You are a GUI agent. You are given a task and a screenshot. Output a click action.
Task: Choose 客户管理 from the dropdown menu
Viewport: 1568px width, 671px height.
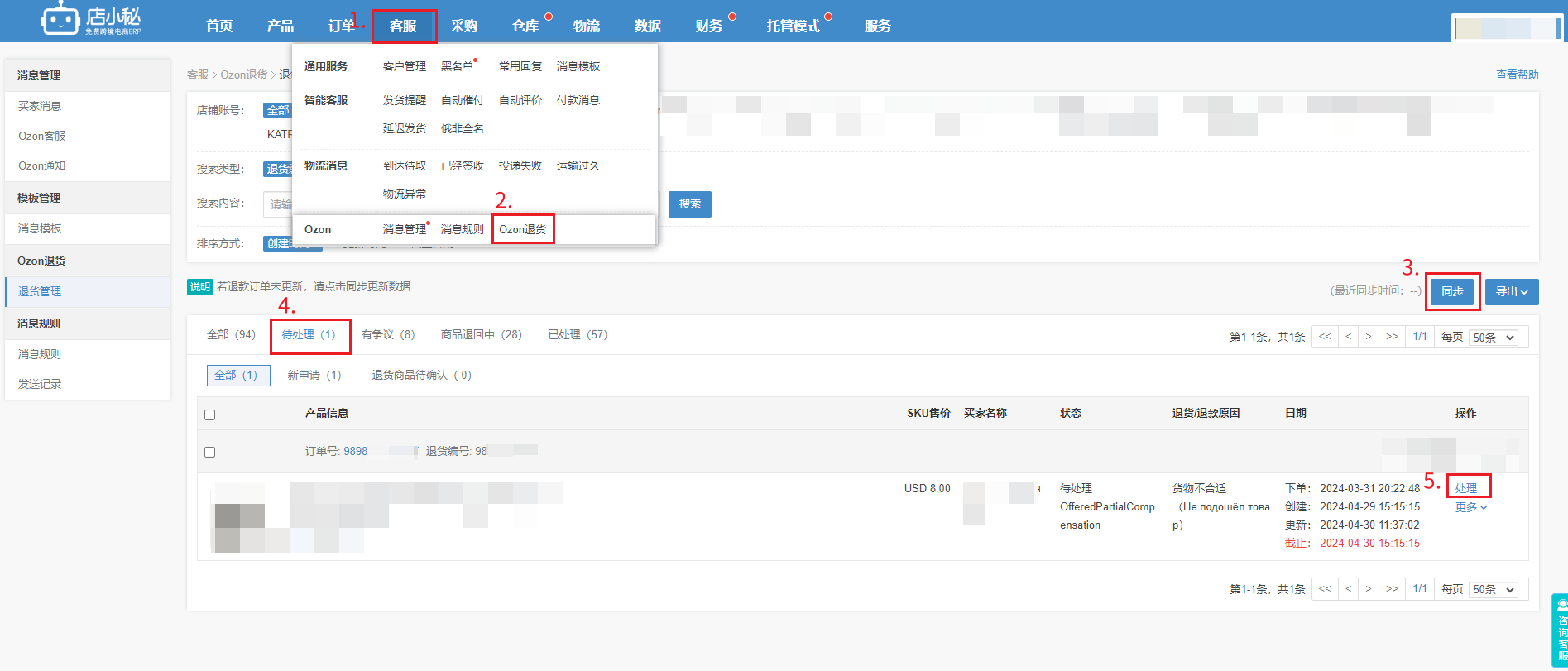(x=405, y=66)
